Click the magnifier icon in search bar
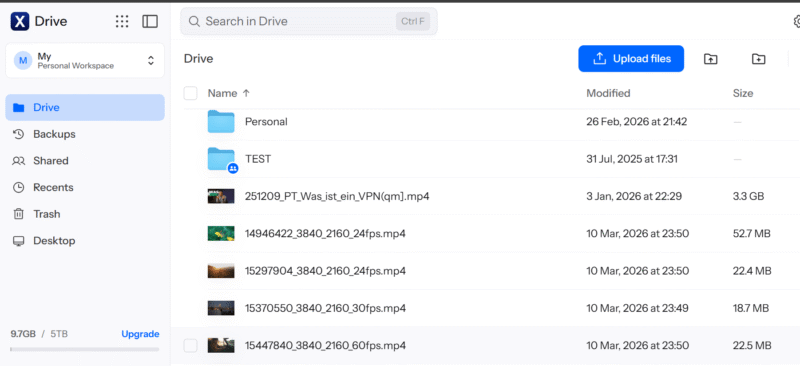This screenshot has height=366, width=800. pyautogui.click(x=194, y=21)
